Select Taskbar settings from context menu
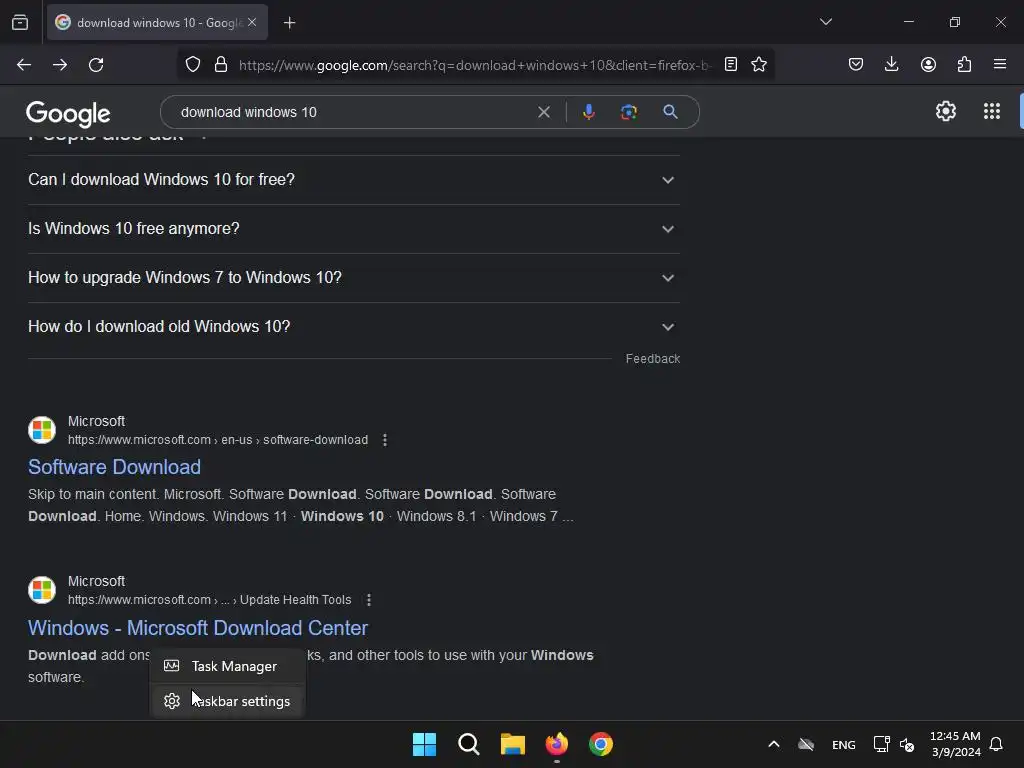 [x=227, y=701]
